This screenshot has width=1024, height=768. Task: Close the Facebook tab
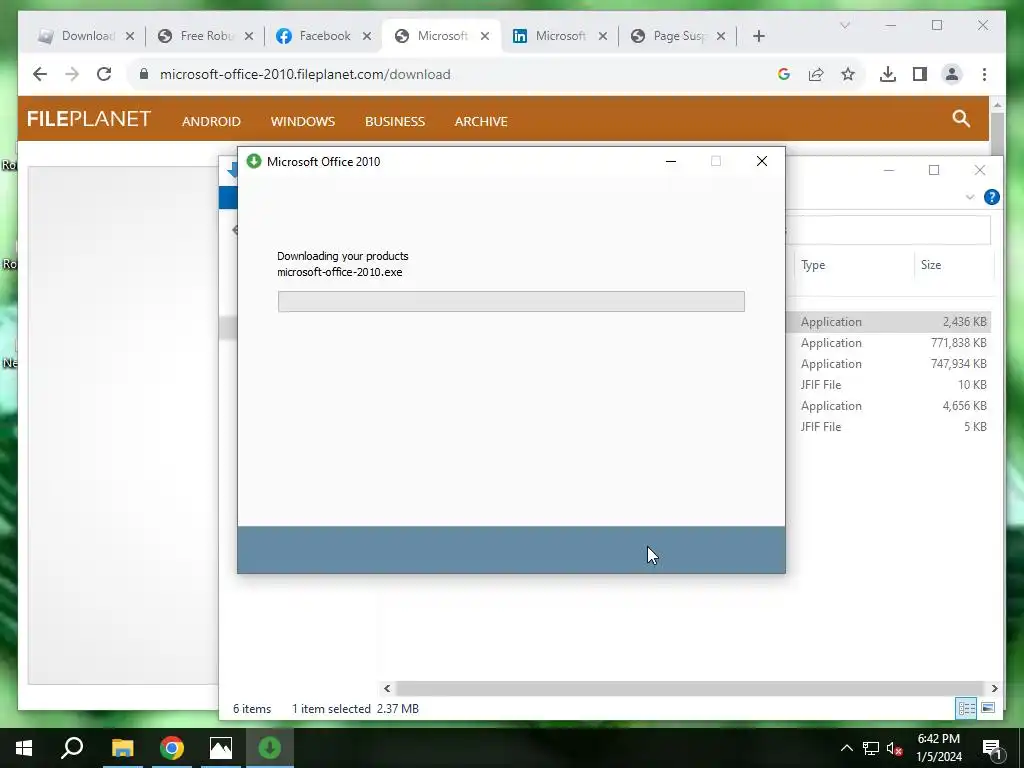367,36
